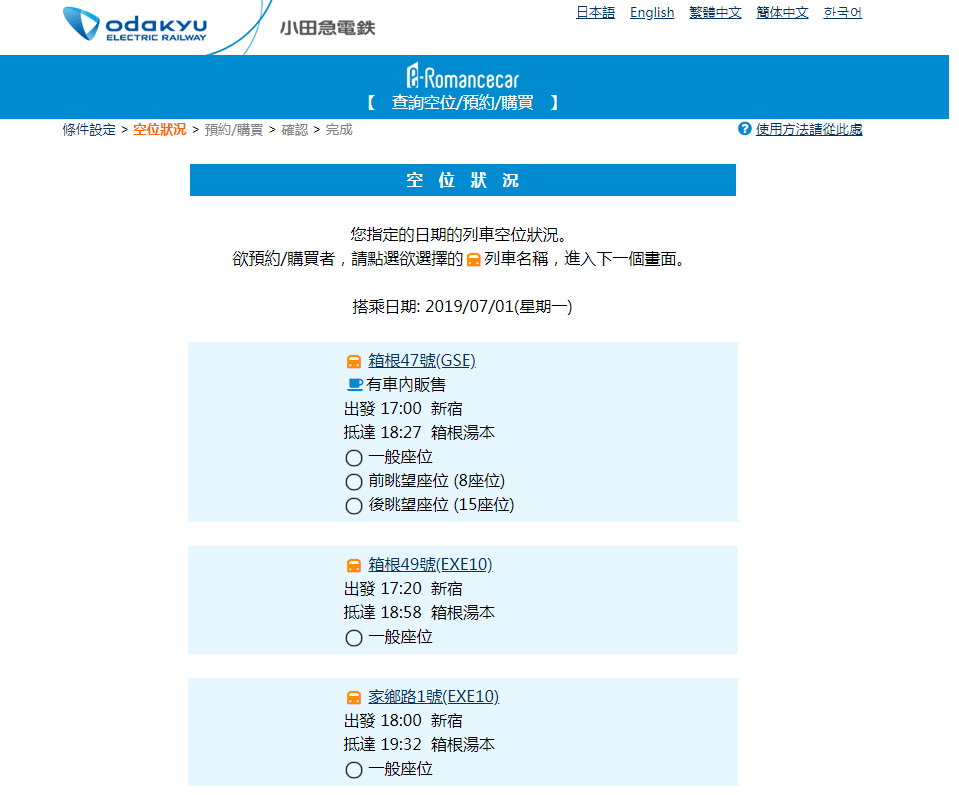Click the Odakyu Electric Railway logo
Viewport: 959px width, 795px height.
point(135,24)
